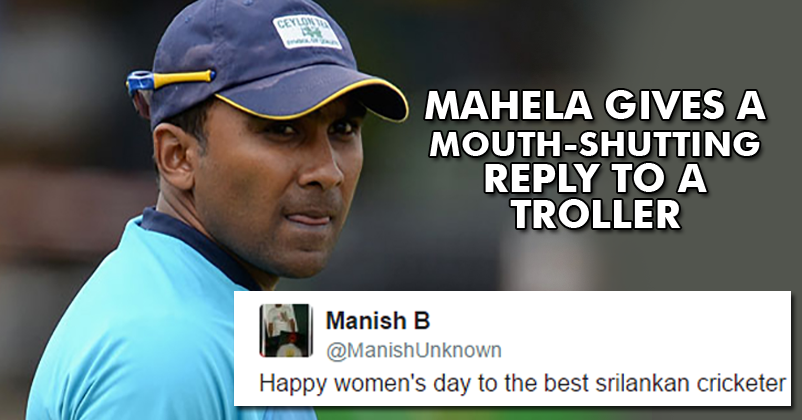802x420 pixels.
Task: Click the Ceylon Tea logo on cap
Action: click(x=307, y=32)
